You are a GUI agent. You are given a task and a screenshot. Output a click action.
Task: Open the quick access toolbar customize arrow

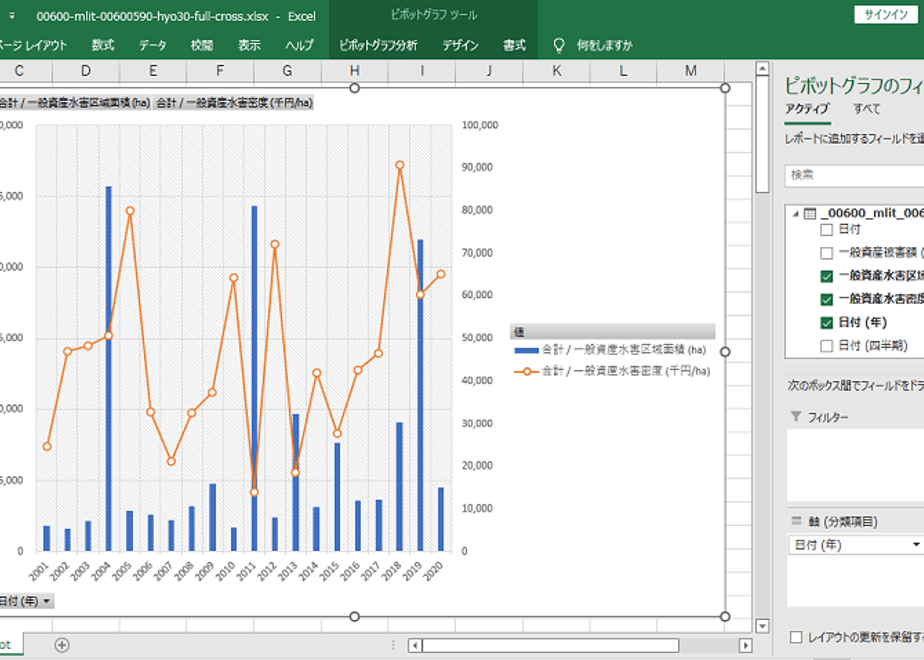pyautogui.click(x=12, y=16)
